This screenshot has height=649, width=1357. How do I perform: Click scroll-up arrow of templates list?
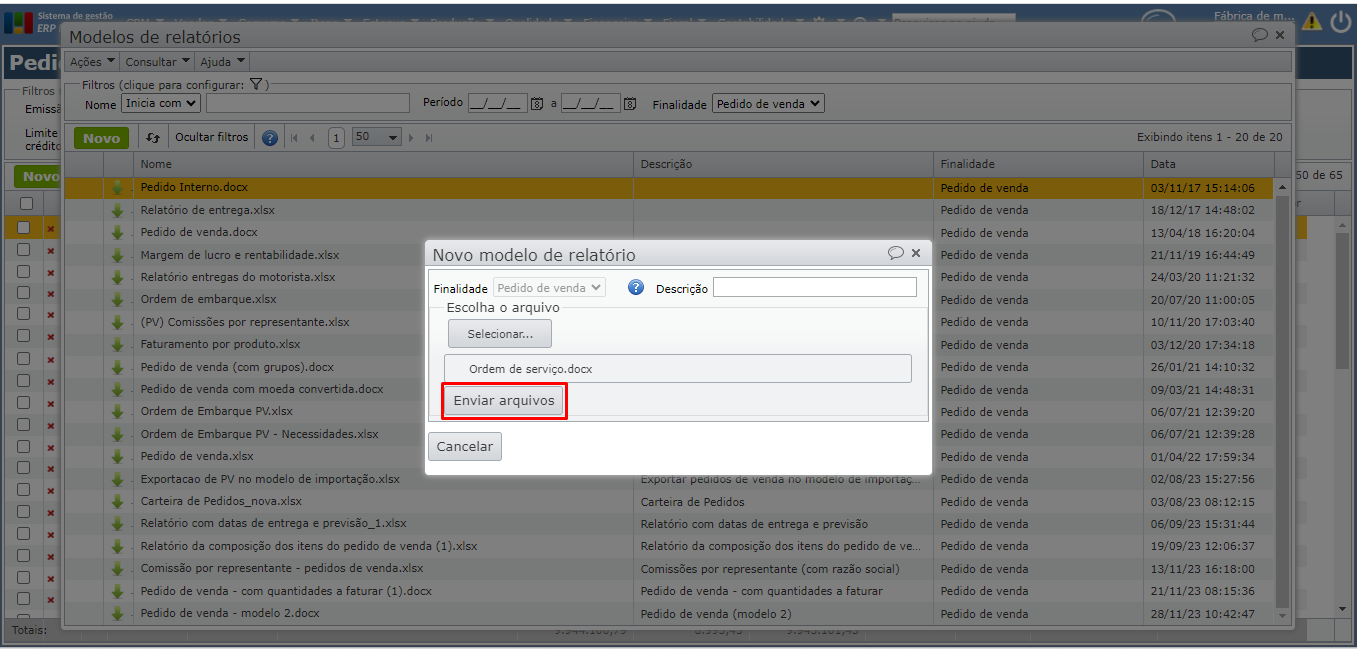click(x=1283, y=188)
